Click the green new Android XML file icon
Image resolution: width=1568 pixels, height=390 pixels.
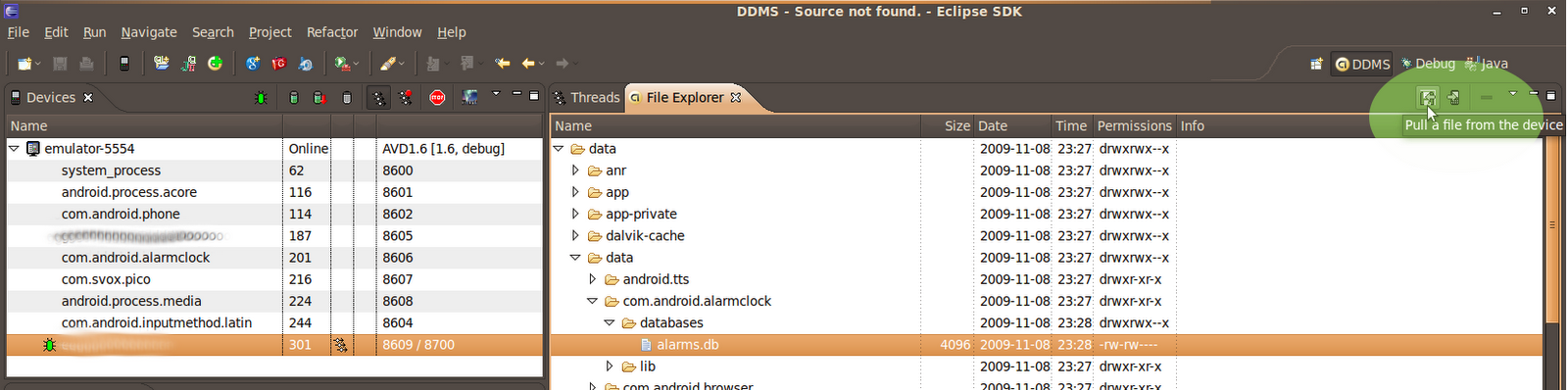click(216, 64)
